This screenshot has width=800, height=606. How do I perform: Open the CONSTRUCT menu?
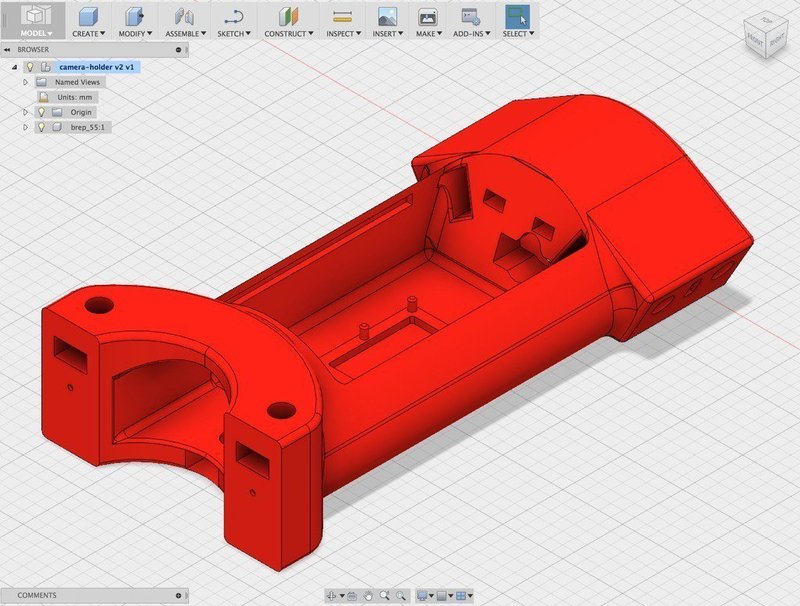289,34
